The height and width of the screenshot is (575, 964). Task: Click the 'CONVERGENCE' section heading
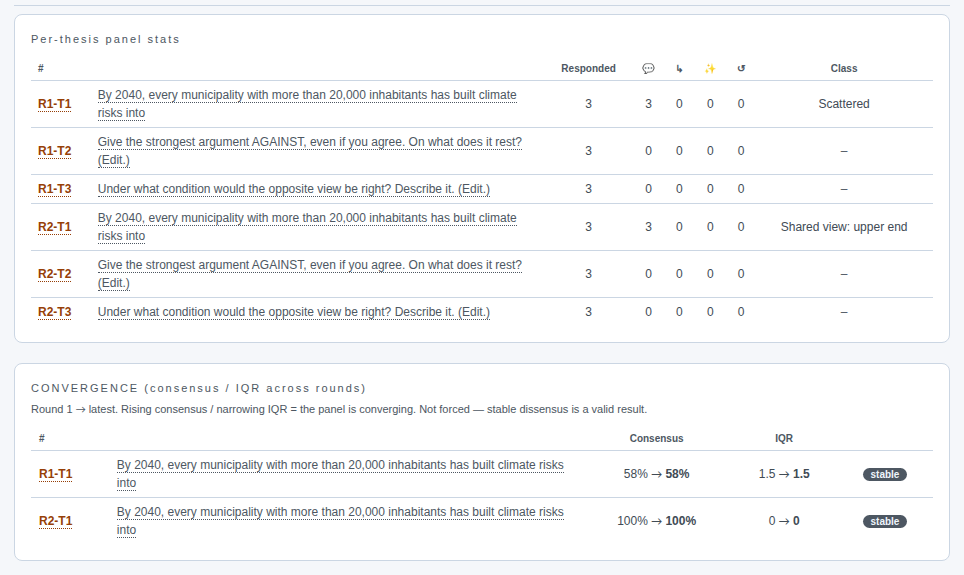[x=198, y=389]
